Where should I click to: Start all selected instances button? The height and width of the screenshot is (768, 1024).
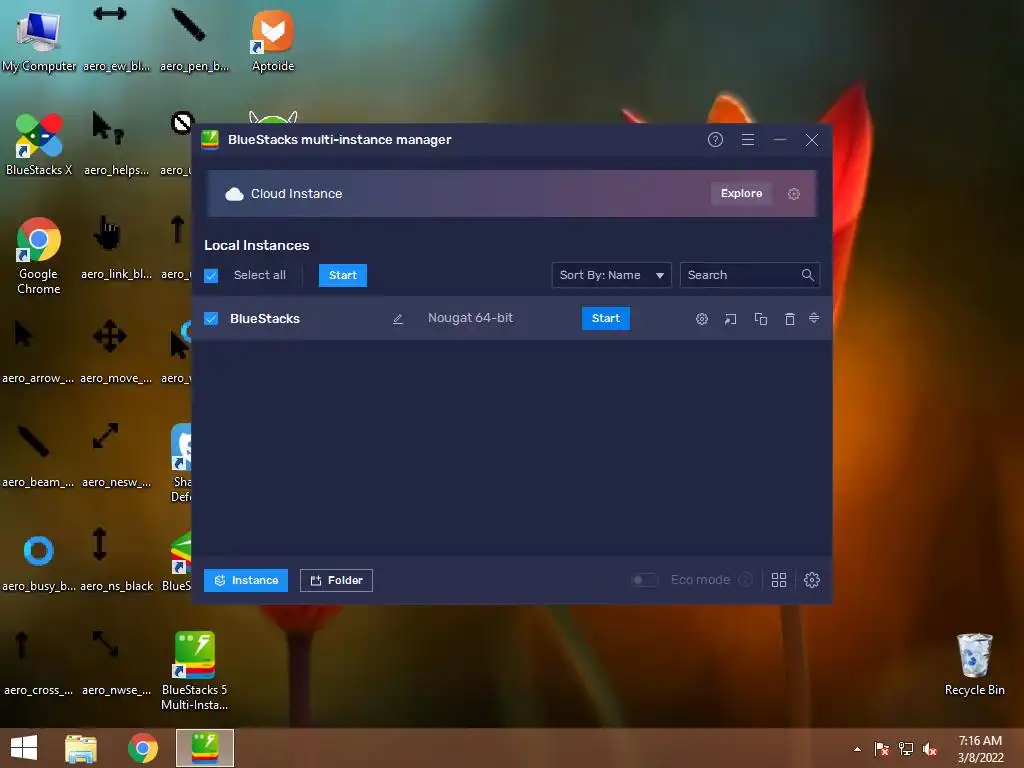343,276
